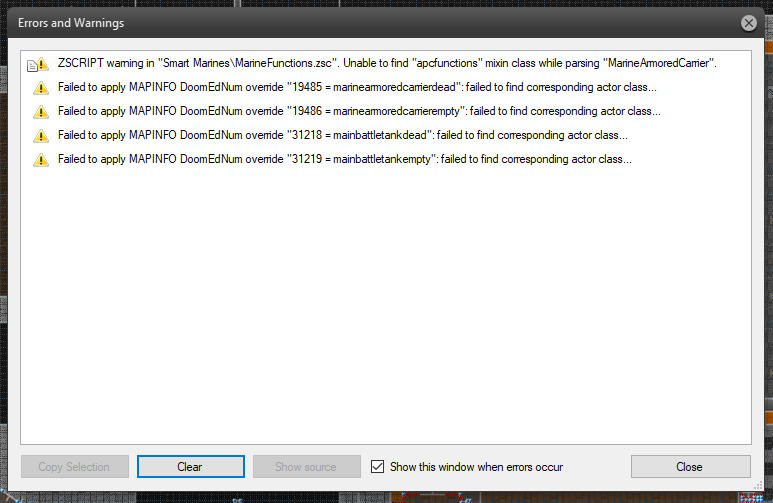The width and height of the screenshot is (773, 503).
Task: Select the ZSCRIPT warning about apcfunctions mixin
Action: point(387,63)
